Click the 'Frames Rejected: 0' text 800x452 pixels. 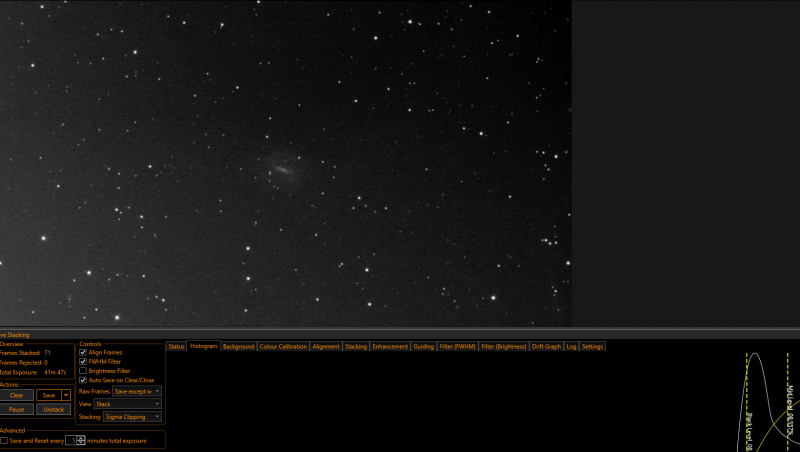24,363
